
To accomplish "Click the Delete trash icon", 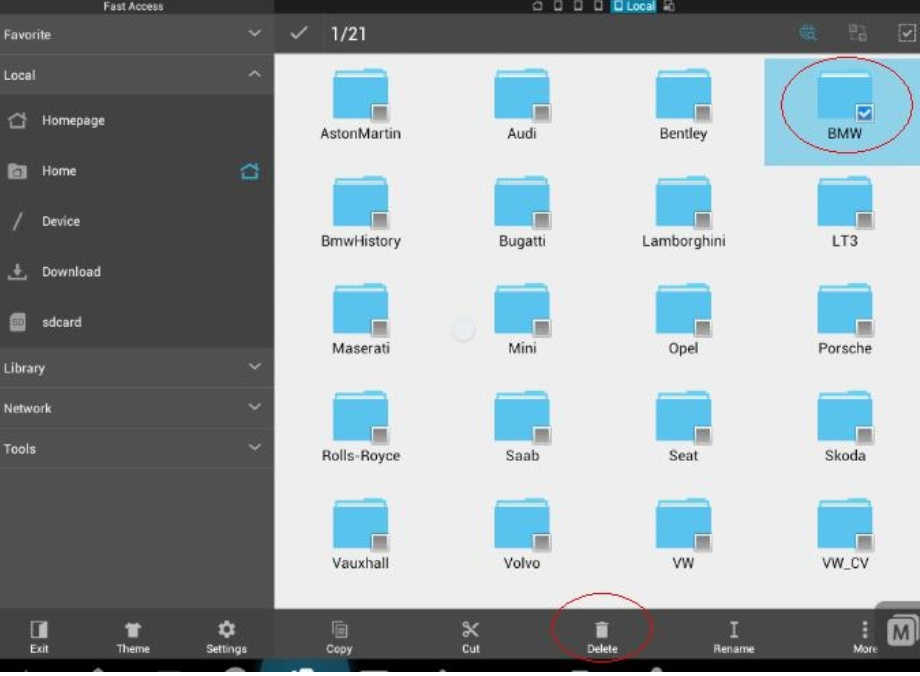I will tap(602, 630).
